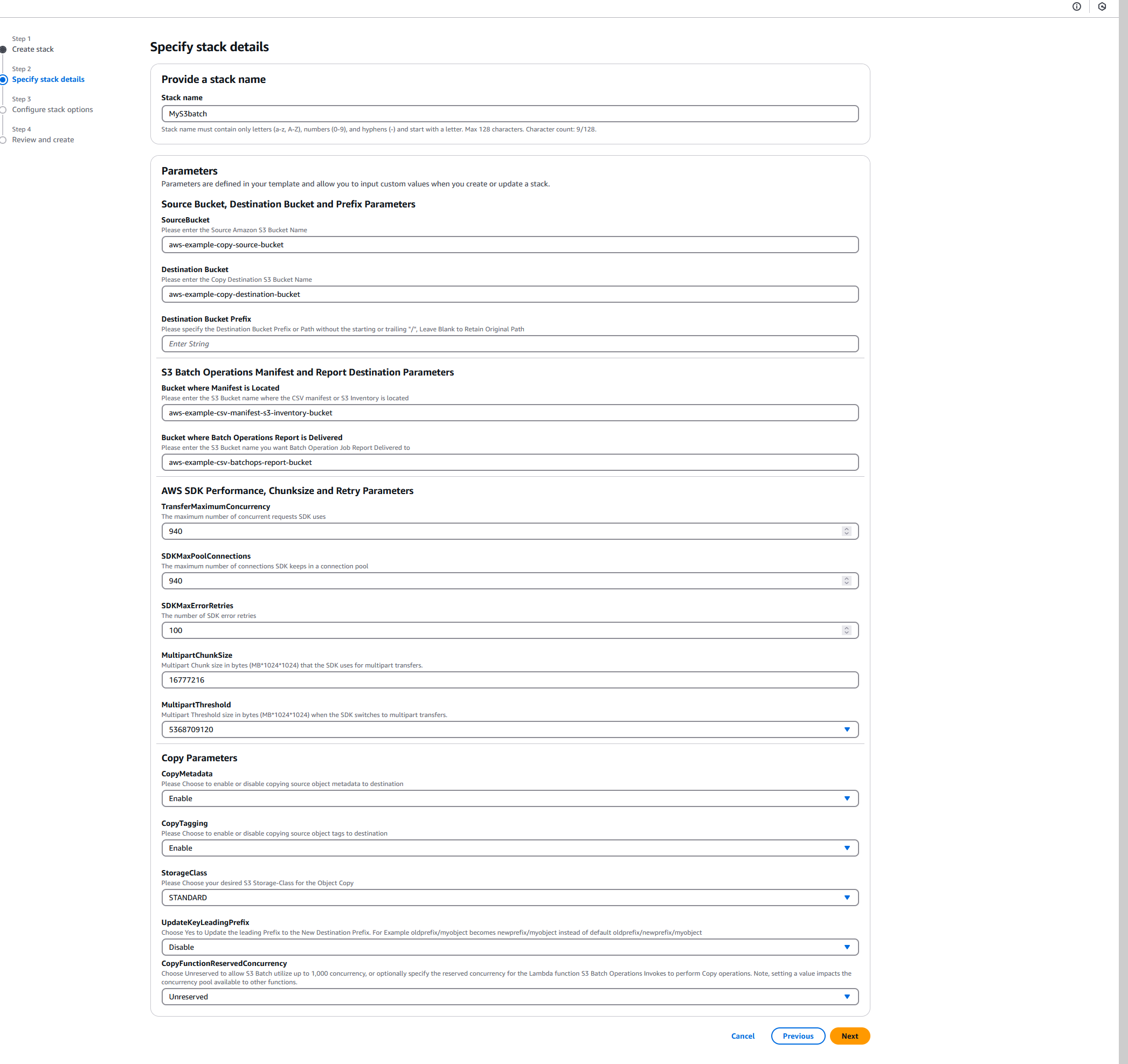Open the CopyMetadata Enable dropdown
The width and height of the screenshot is (1128, 1064).
(x=847, y=798)
